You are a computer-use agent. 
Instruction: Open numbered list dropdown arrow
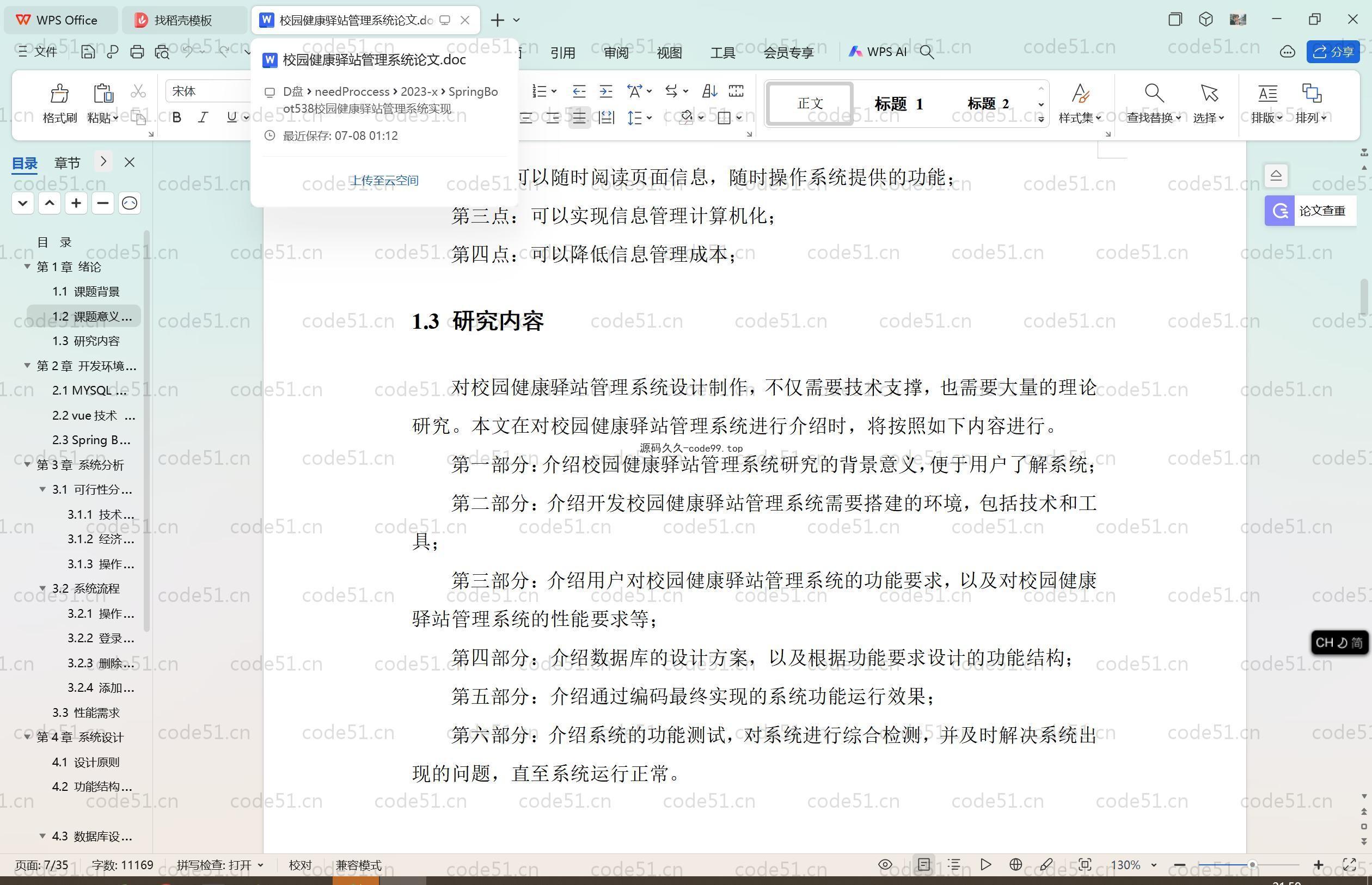[554, 91]
